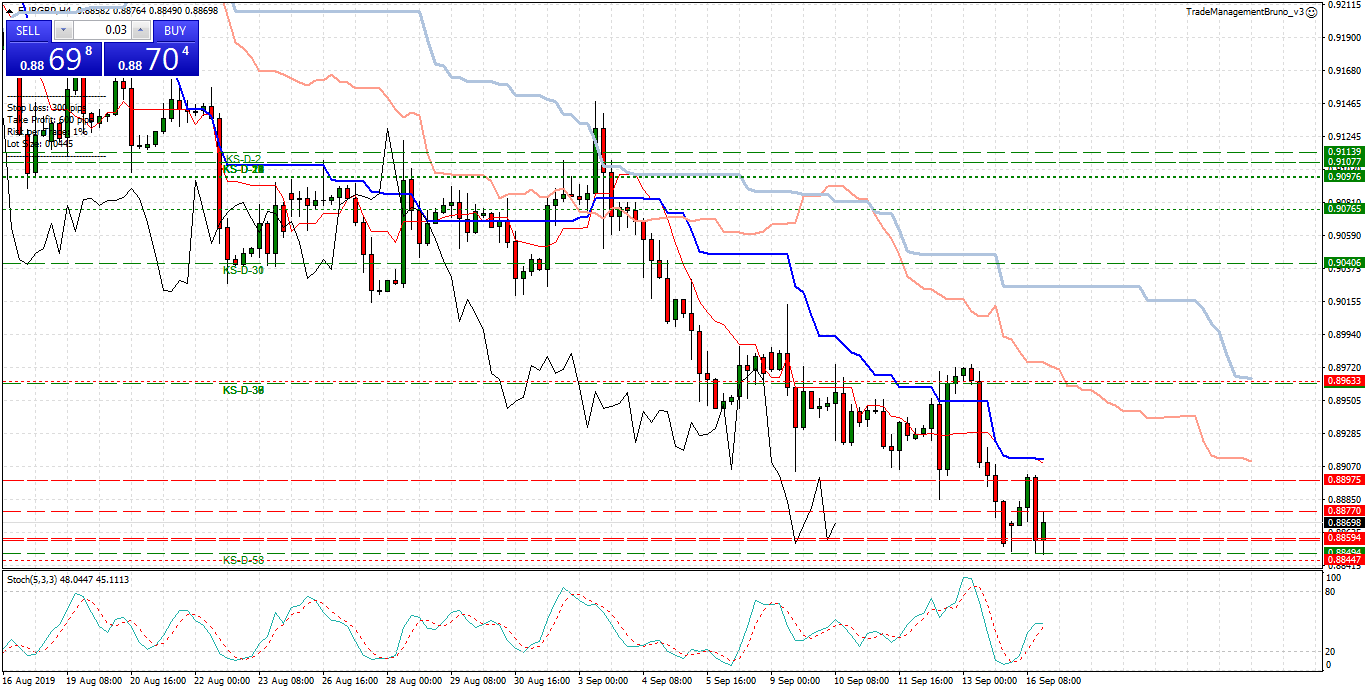This screenshot has width=1368, height=692.
Task: Click the SELL button in one-click panel
Action: [28, 31]
